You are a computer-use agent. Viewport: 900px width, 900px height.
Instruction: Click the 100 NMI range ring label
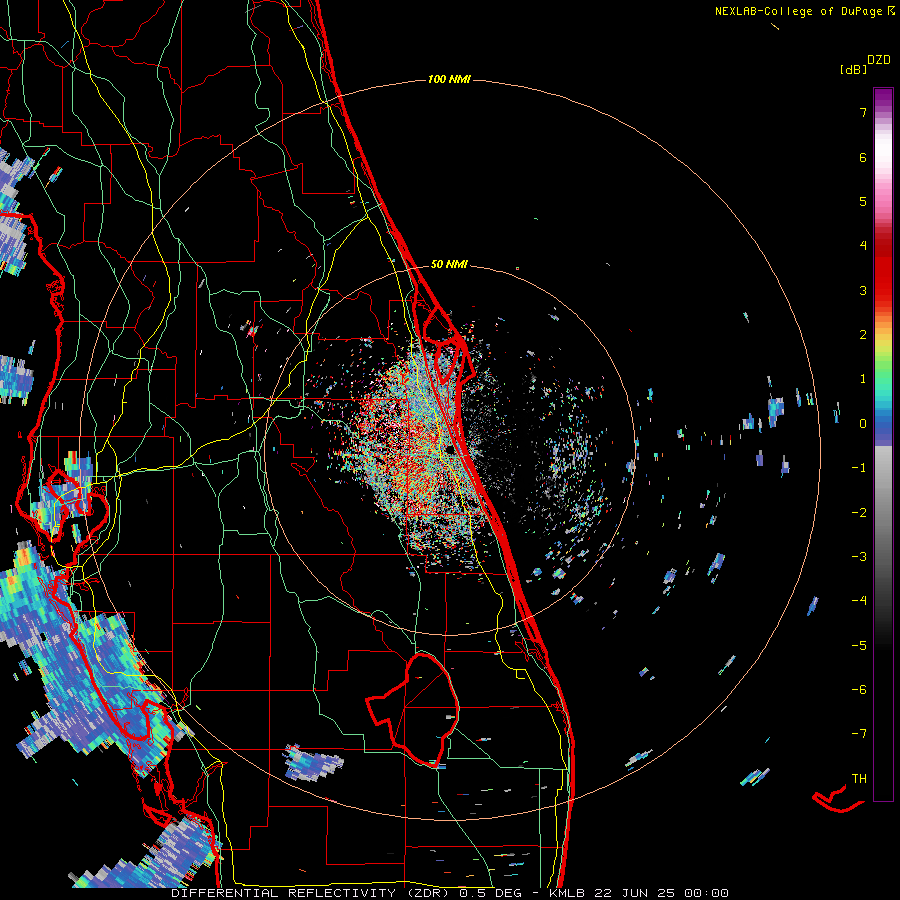click(449, 79)
